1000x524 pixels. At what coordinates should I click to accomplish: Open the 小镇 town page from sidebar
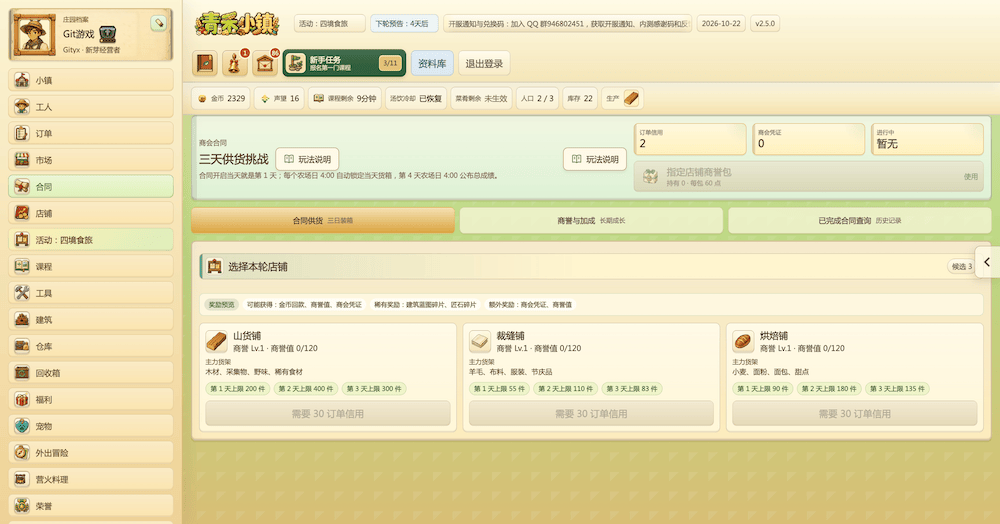click(91, 80)
